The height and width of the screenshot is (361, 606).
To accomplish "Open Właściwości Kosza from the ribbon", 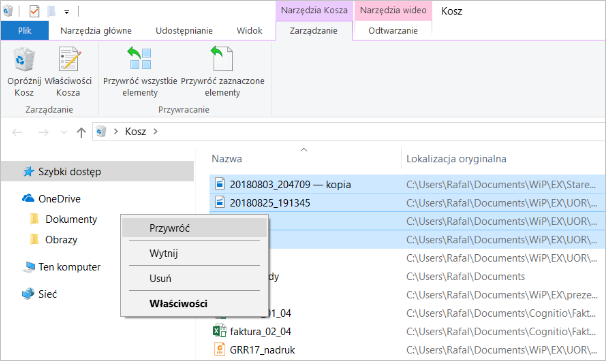I will pos(68,72).
